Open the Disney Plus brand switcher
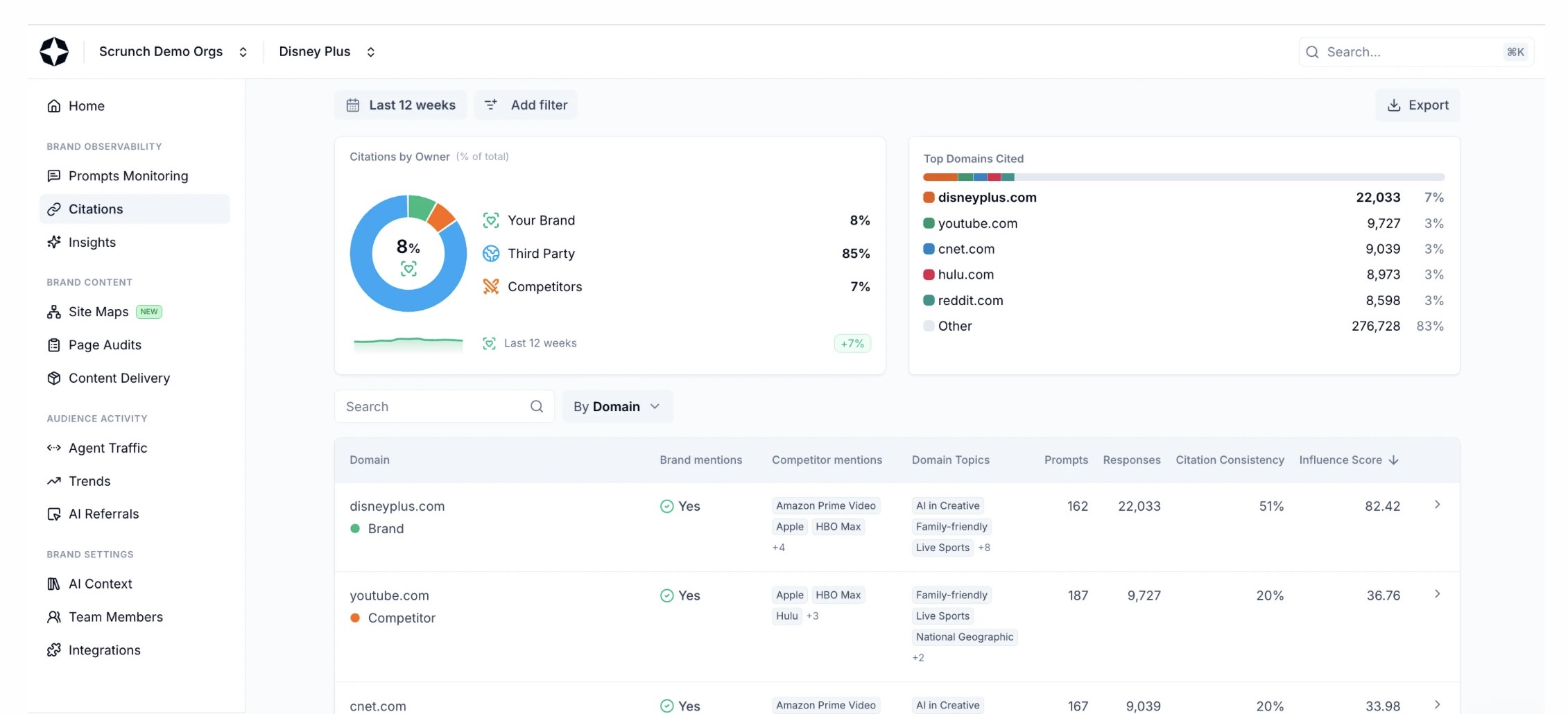The height and width of the screenshot is (714, 1568). tap(327, 52)
